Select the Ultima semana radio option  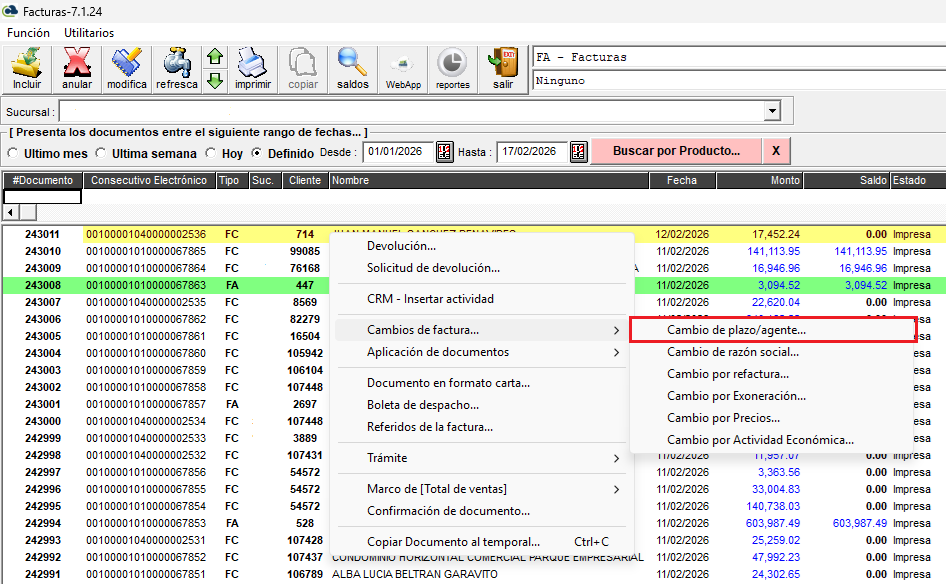click(101, 153)
